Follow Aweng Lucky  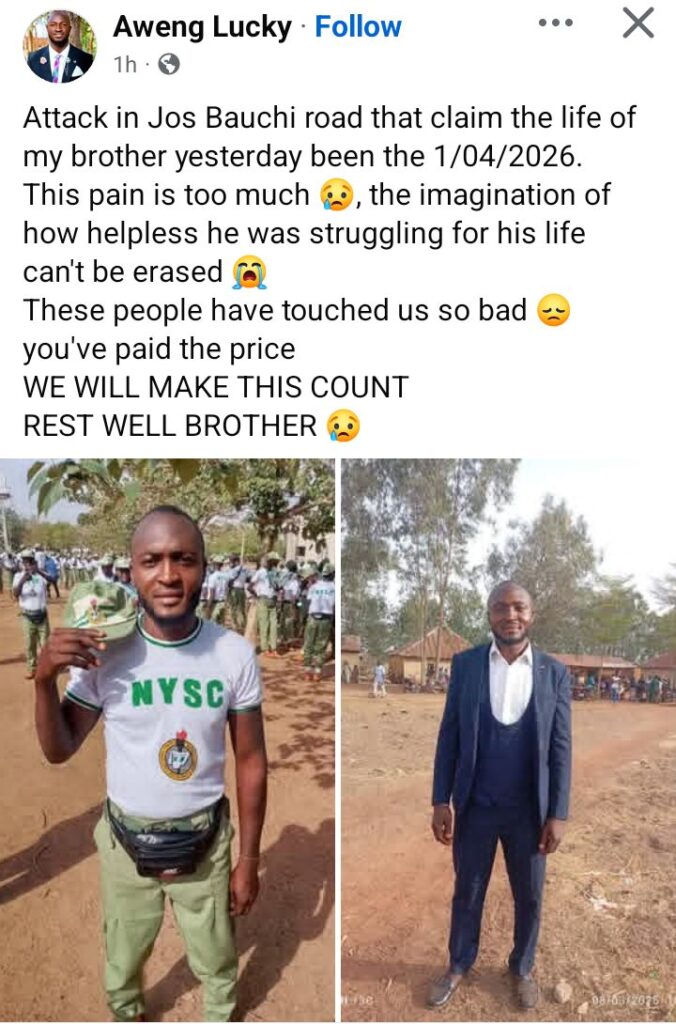coord(358,27)
